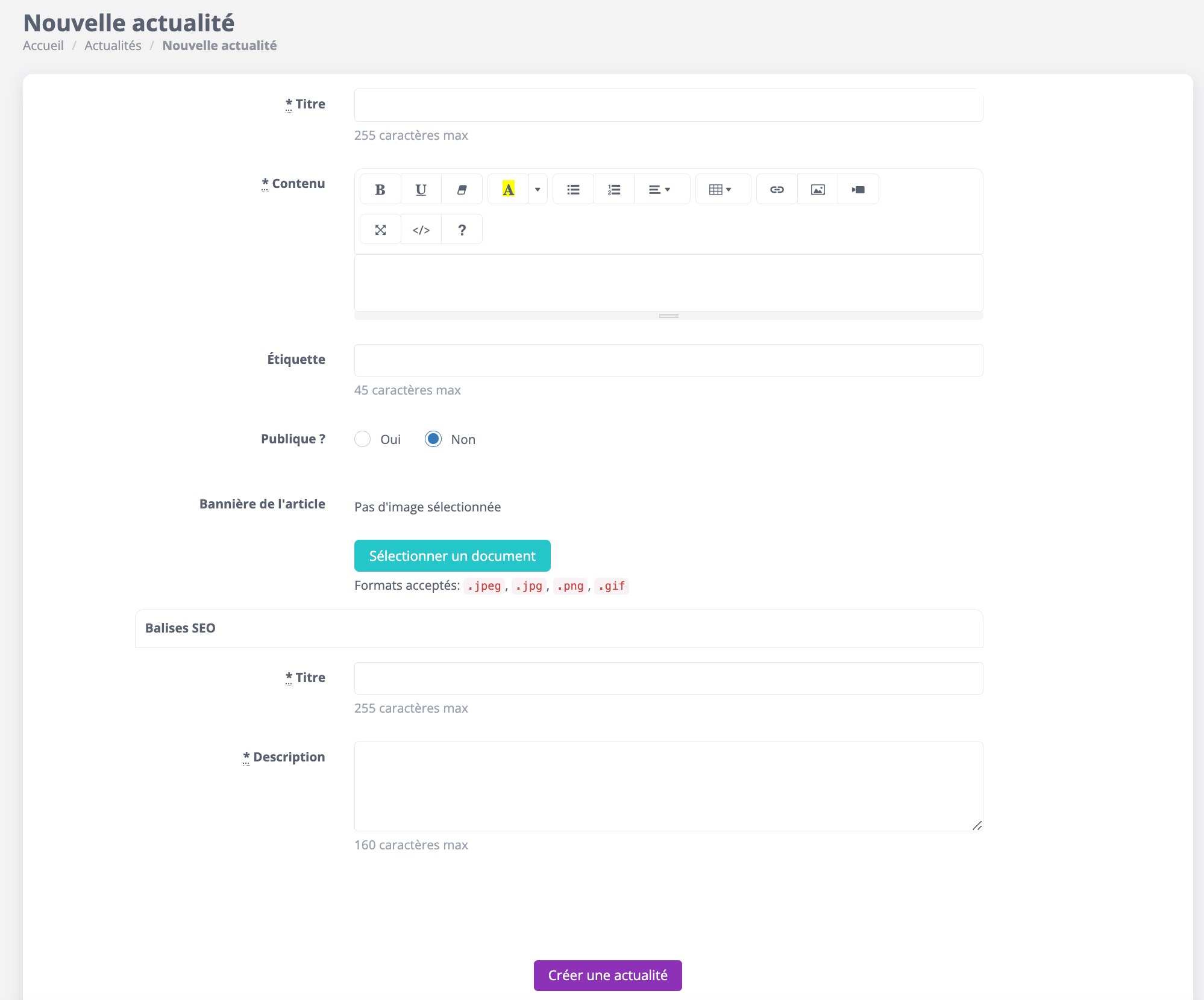Click the eraser remove-format icon
Screen dimensions: 1204x1000
pyautogui.click(x=462, y=190)
